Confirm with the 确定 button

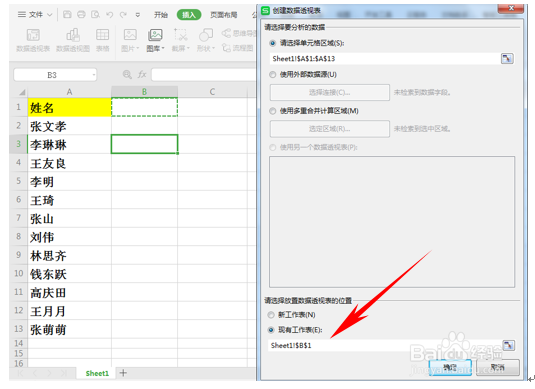point(450,368)
